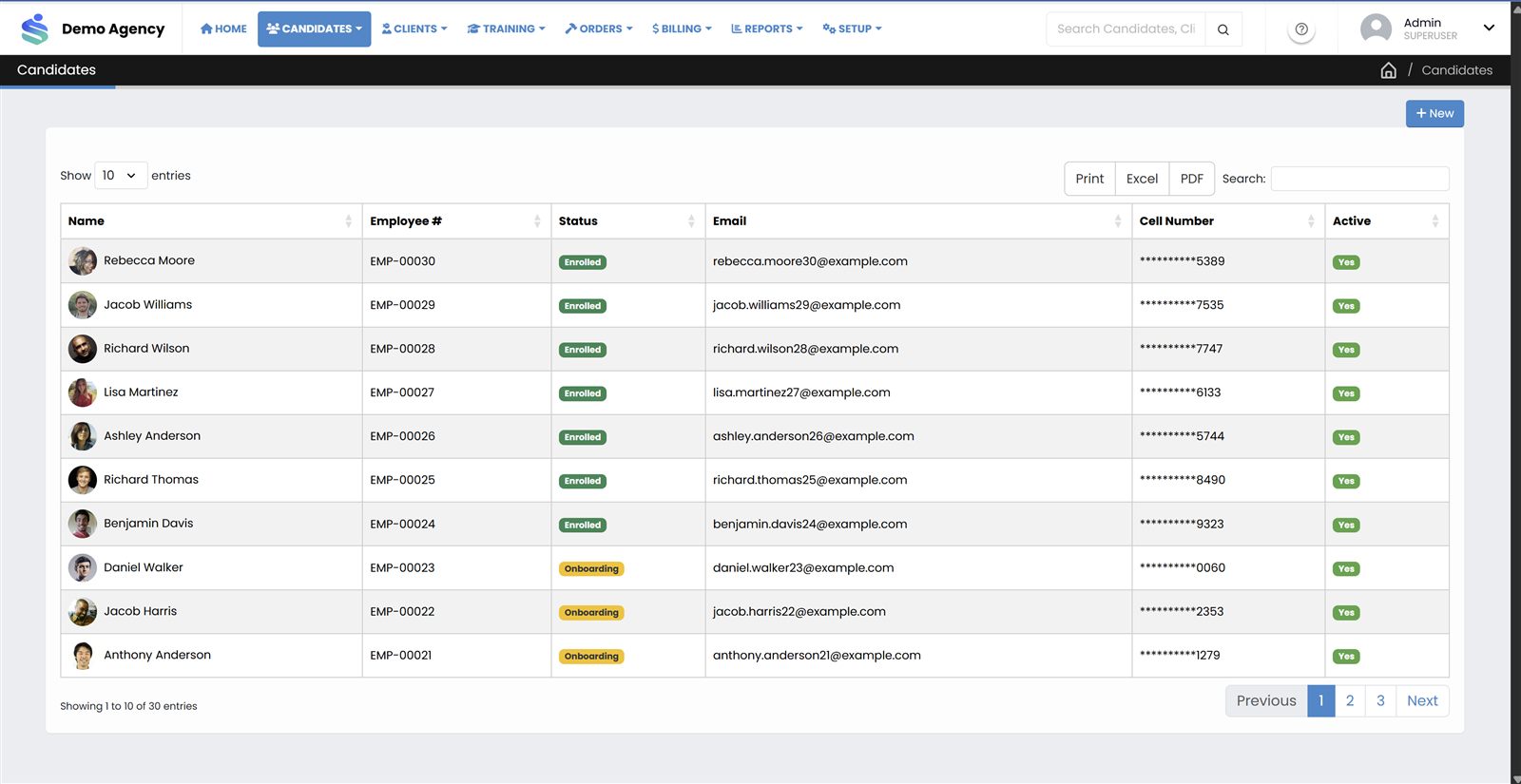1521x784 pixels.
Task: Open the Reports menu
Action: 766,29
